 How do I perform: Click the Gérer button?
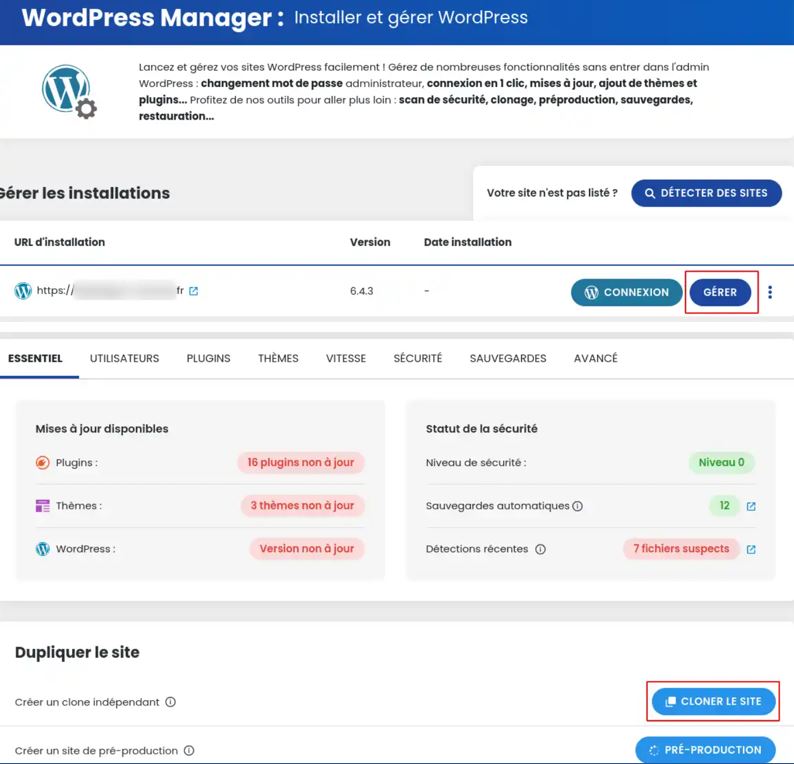(720, 292)
